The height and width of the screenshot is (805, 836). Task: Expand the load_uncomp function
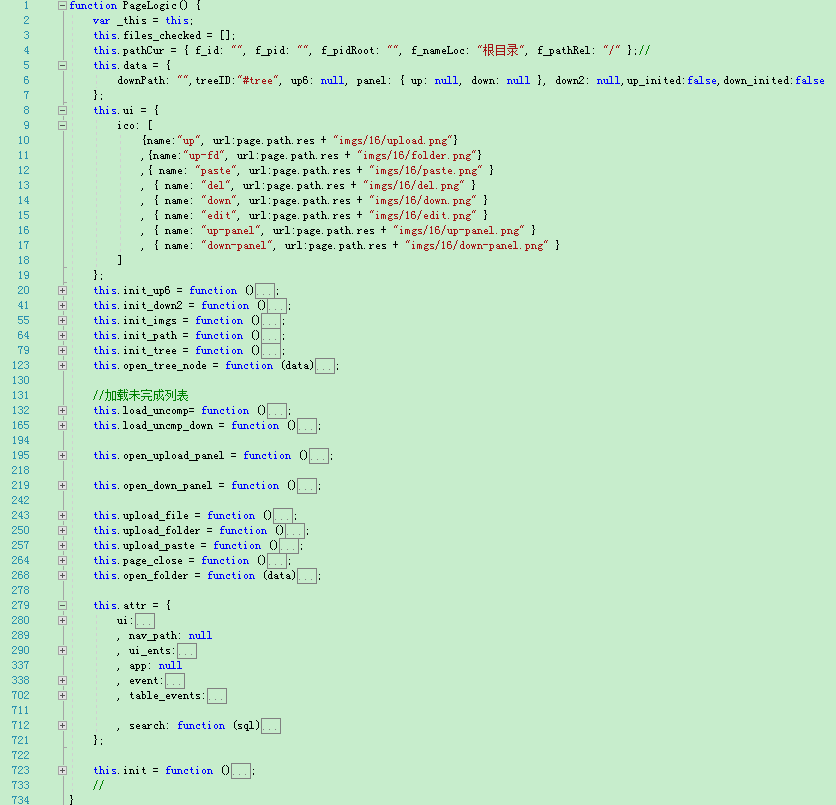click(62, 410)
